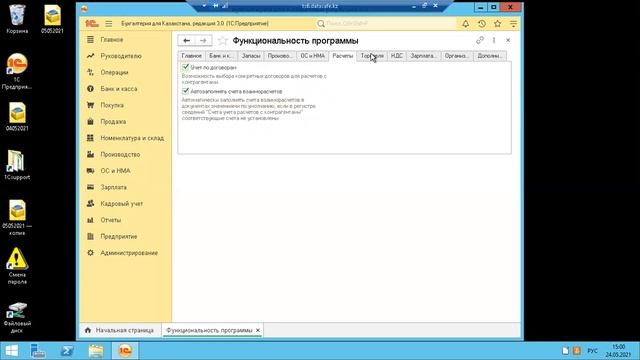The width and height of the screenshot is (640, 360).
Task: Switch to the Зарплата... tab
Action: point(424,56)
